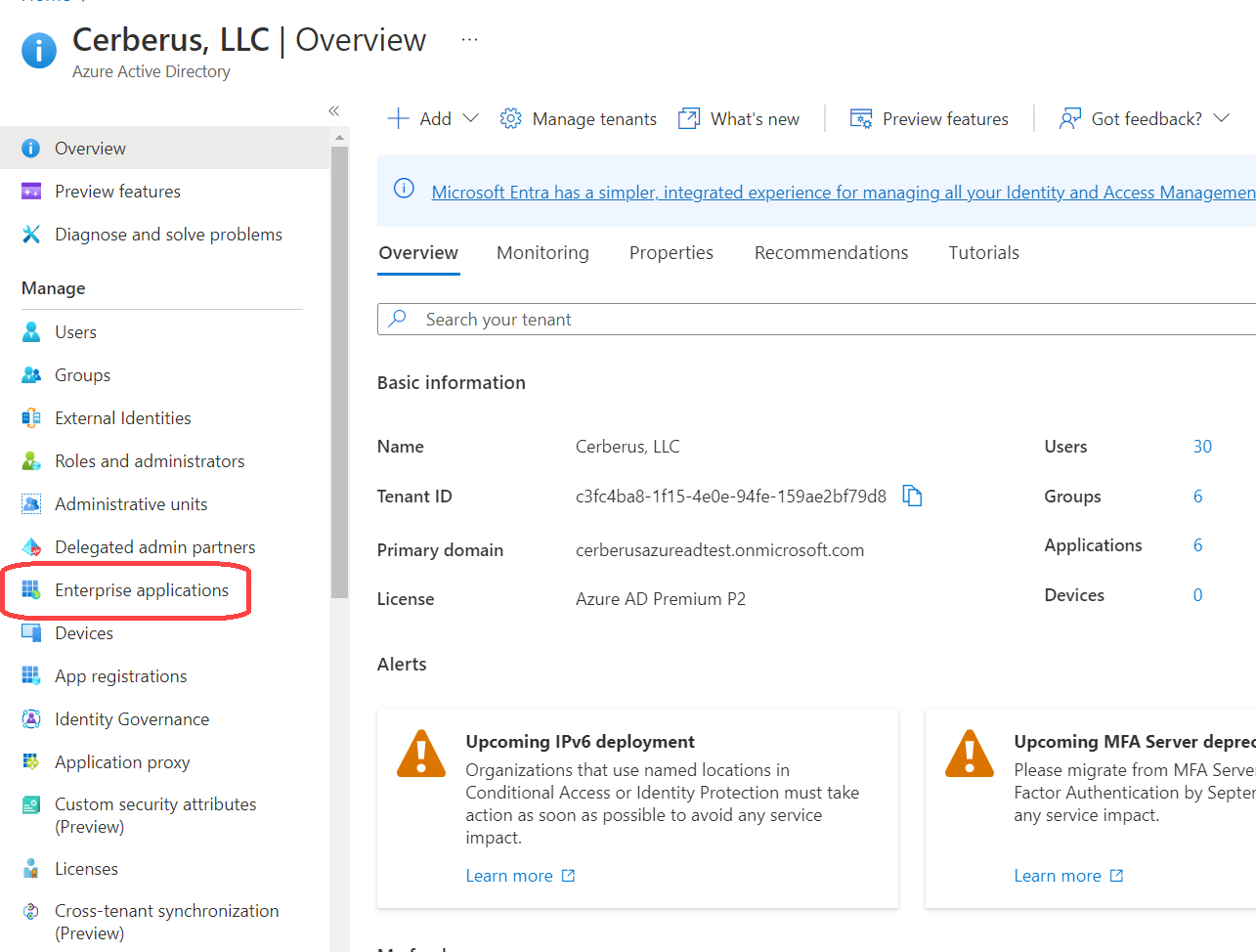Click the App registrations grid icon
The image size is (1256, 952).
(x=31, y=676)
